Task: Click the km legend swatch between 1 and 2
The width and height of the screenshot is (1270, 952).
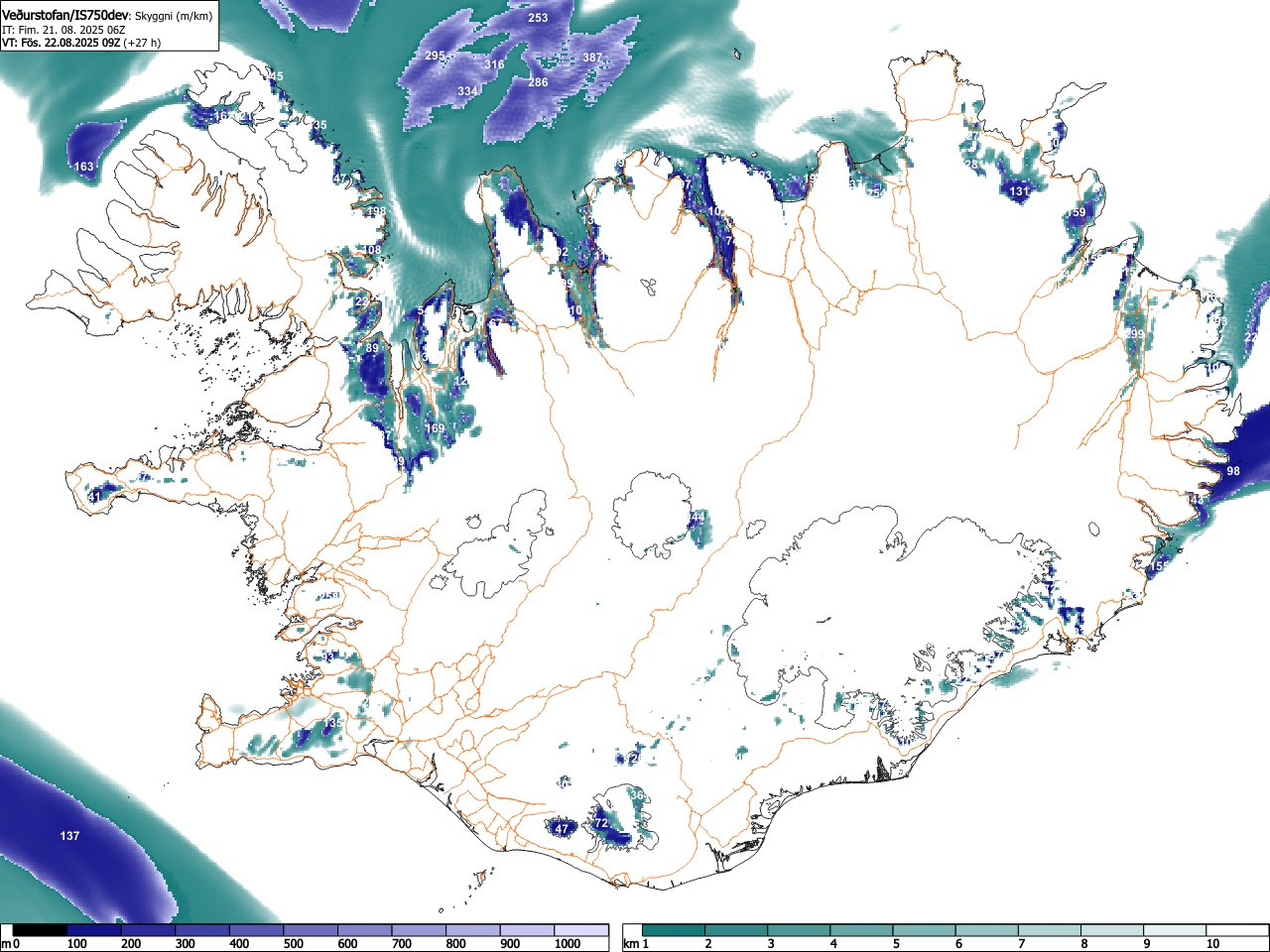Action: [674, 930]
